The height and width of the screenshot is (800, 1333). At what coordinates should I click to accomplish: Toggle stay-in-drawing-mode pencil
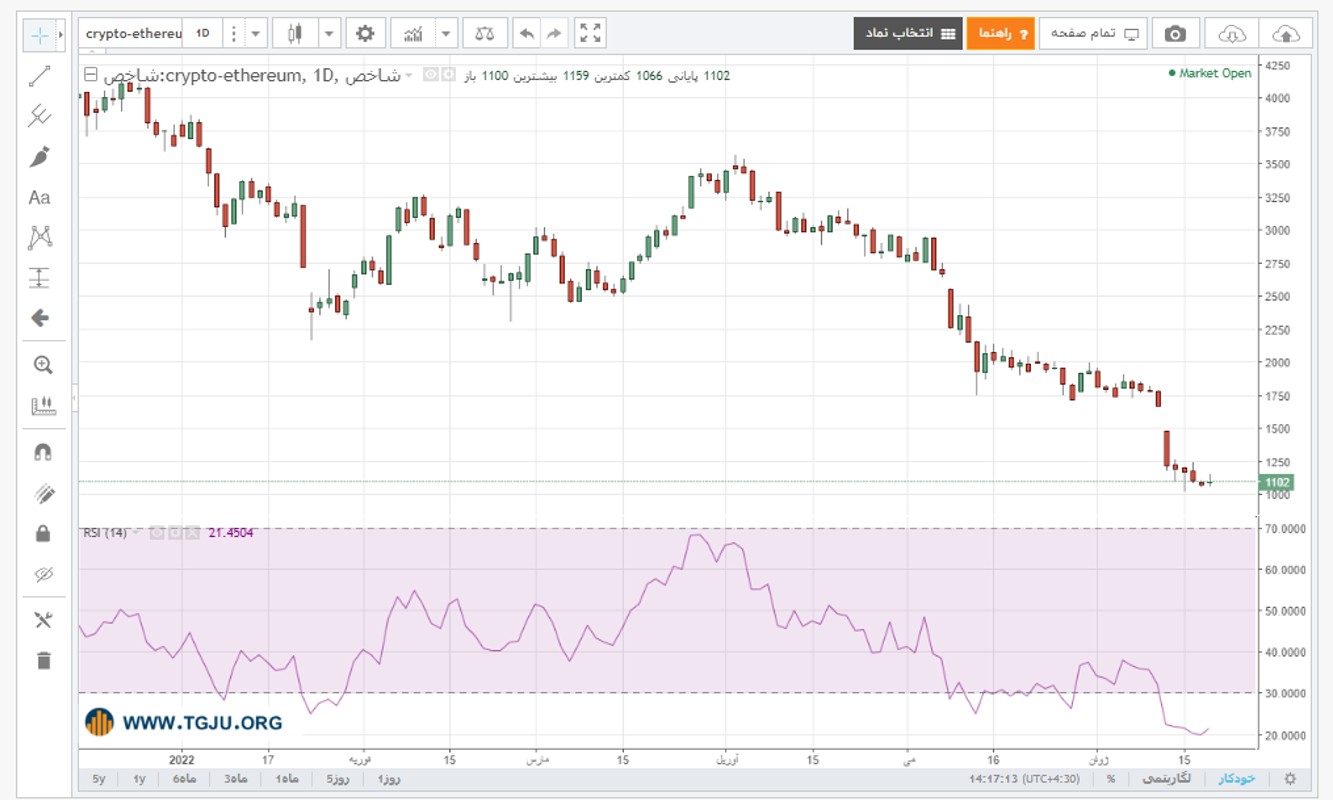[43, 493]
